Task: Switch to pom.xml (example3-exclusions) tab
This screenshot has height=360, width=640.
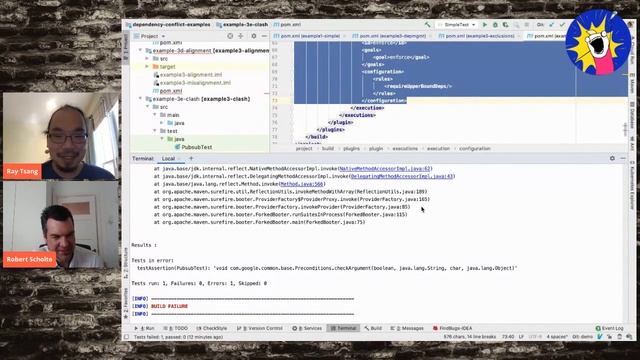Action: tap(478, 36)
